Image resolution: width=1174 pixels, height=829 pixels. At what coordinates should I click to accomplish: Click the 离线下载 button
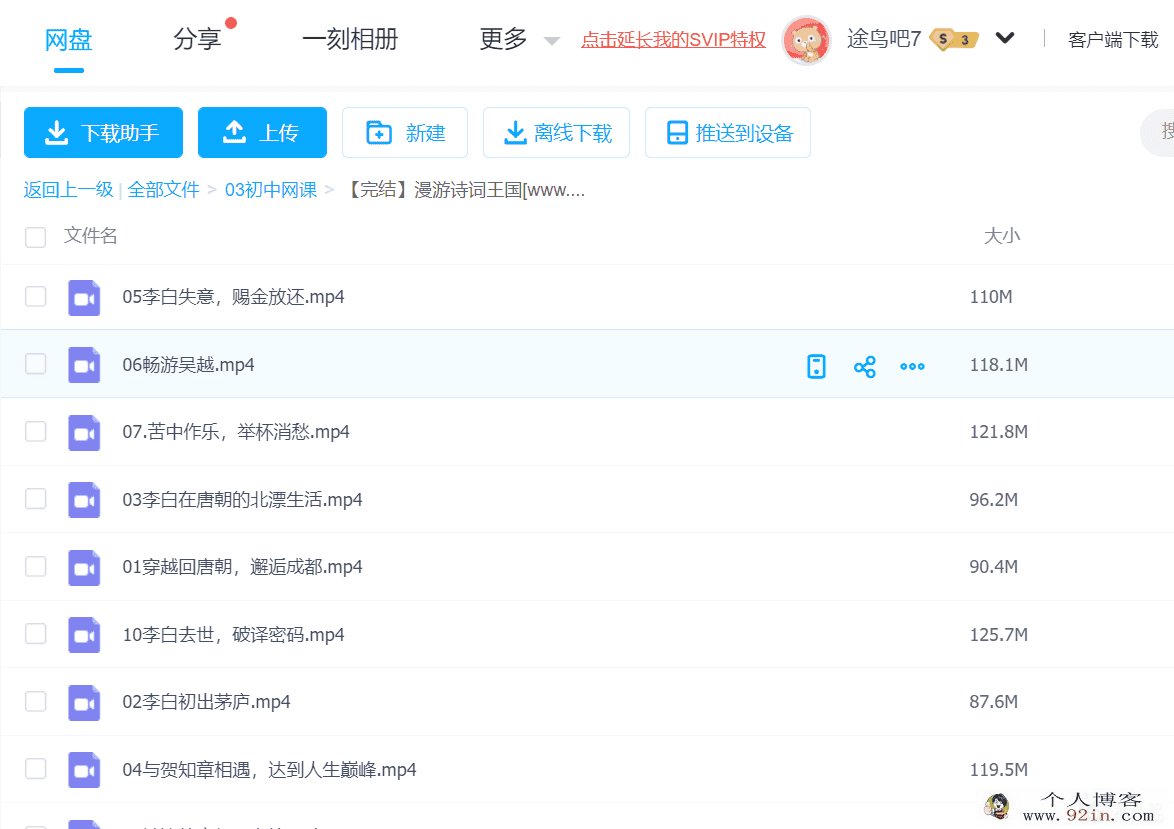pos(556,133)
